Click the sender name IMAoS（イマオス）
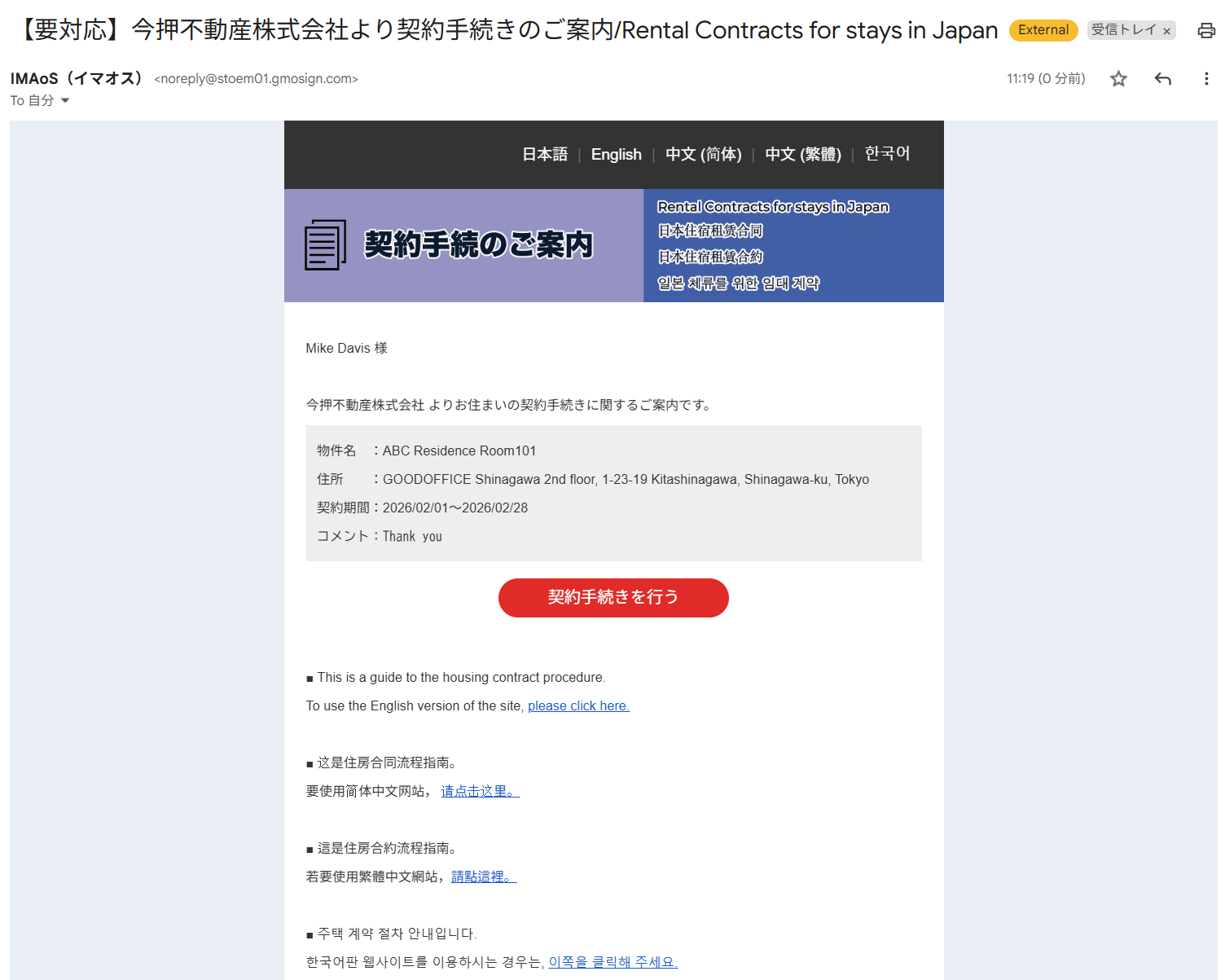1225x980 pixels. pos(78,79)
